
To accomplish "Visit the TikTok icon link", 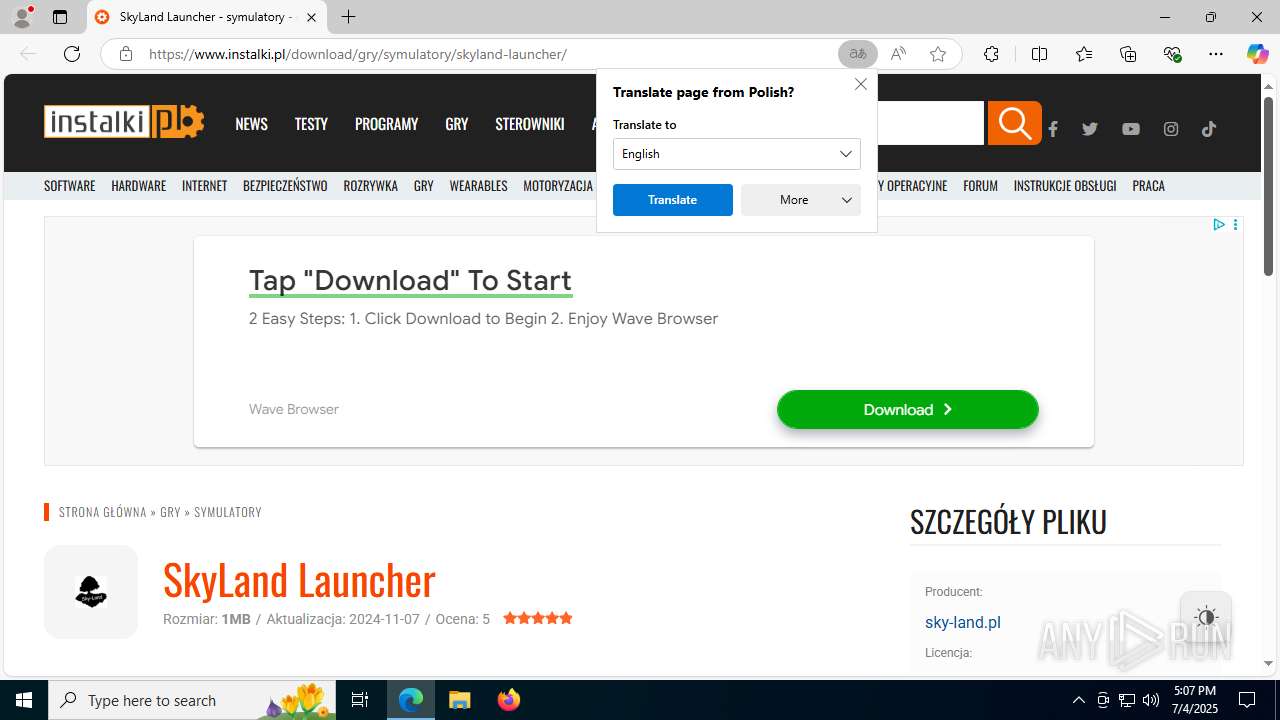I will point(1209,129).
